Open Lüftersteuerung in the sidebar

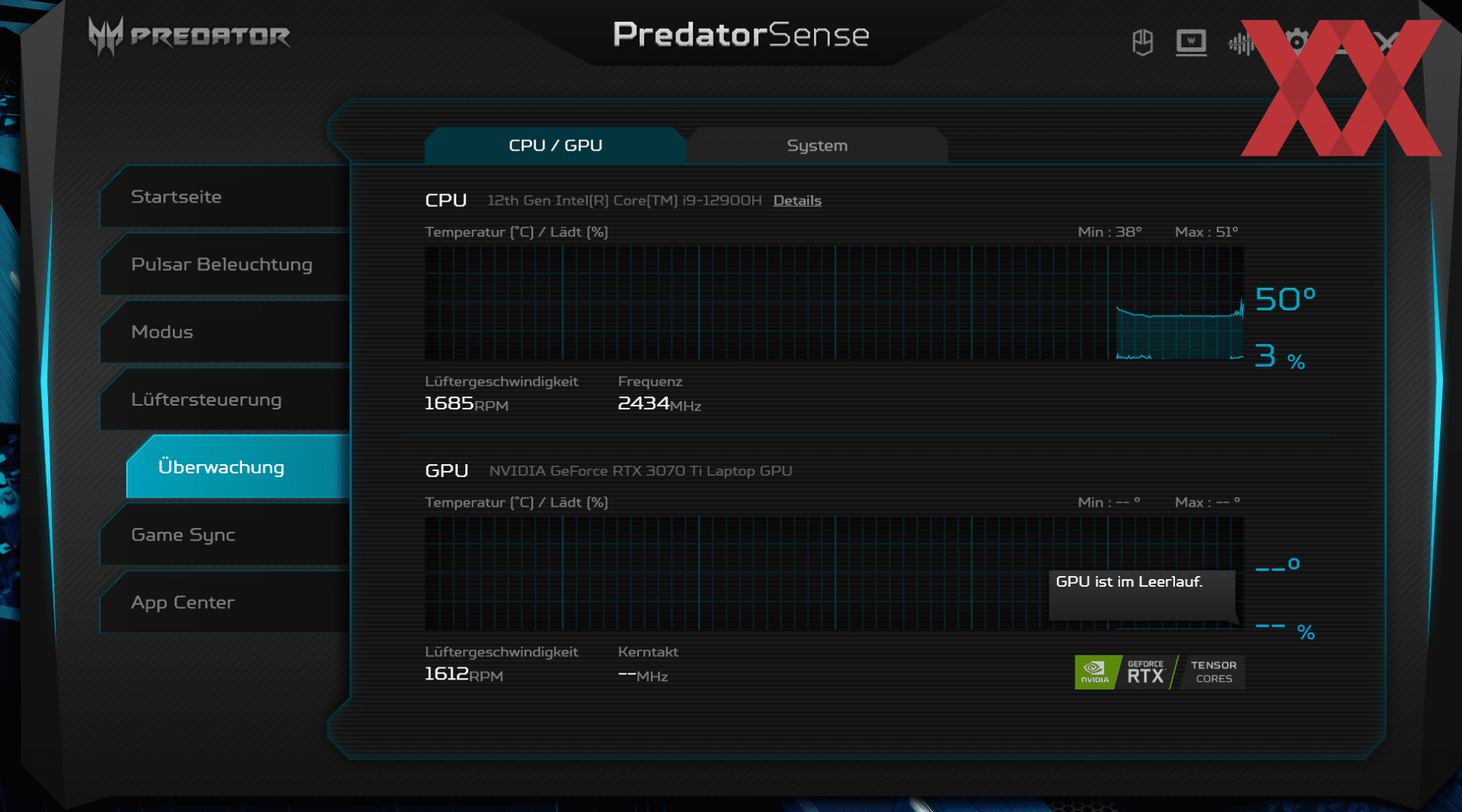(225, 400)
